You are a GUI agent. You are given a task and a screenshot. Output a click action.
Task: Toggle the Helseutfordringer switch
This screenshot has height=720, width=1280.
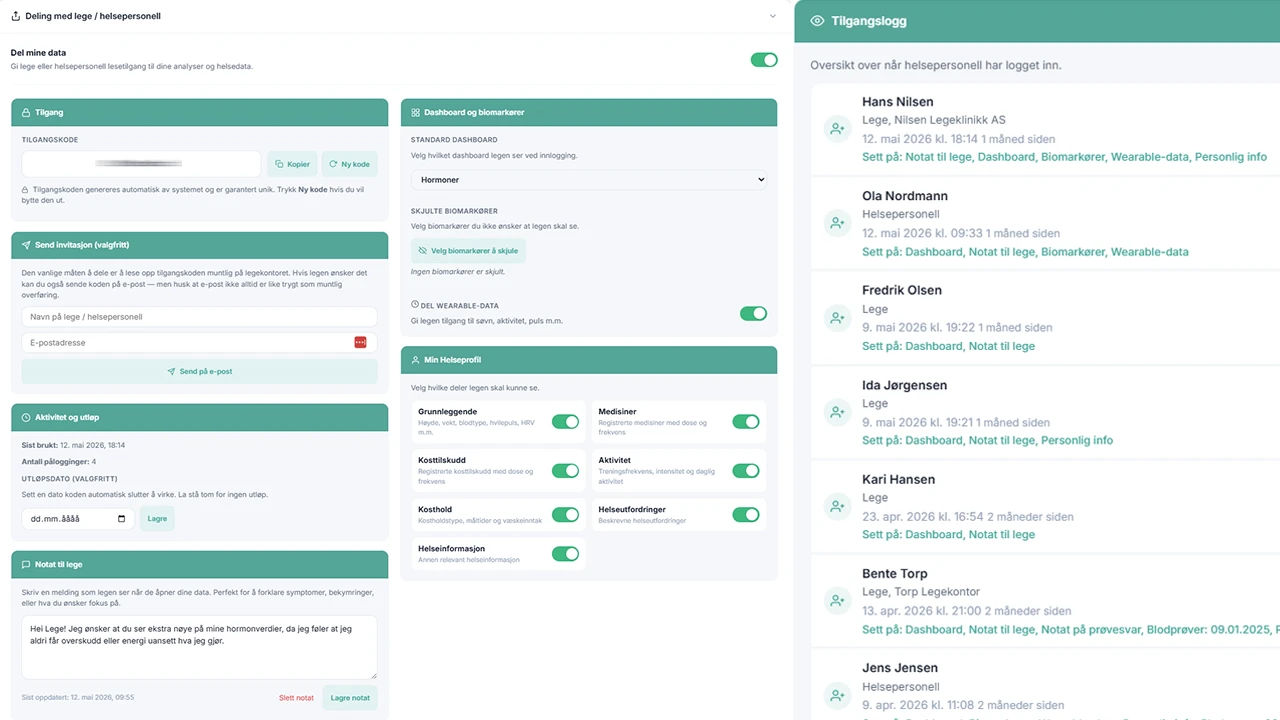[x=746, y=515]
